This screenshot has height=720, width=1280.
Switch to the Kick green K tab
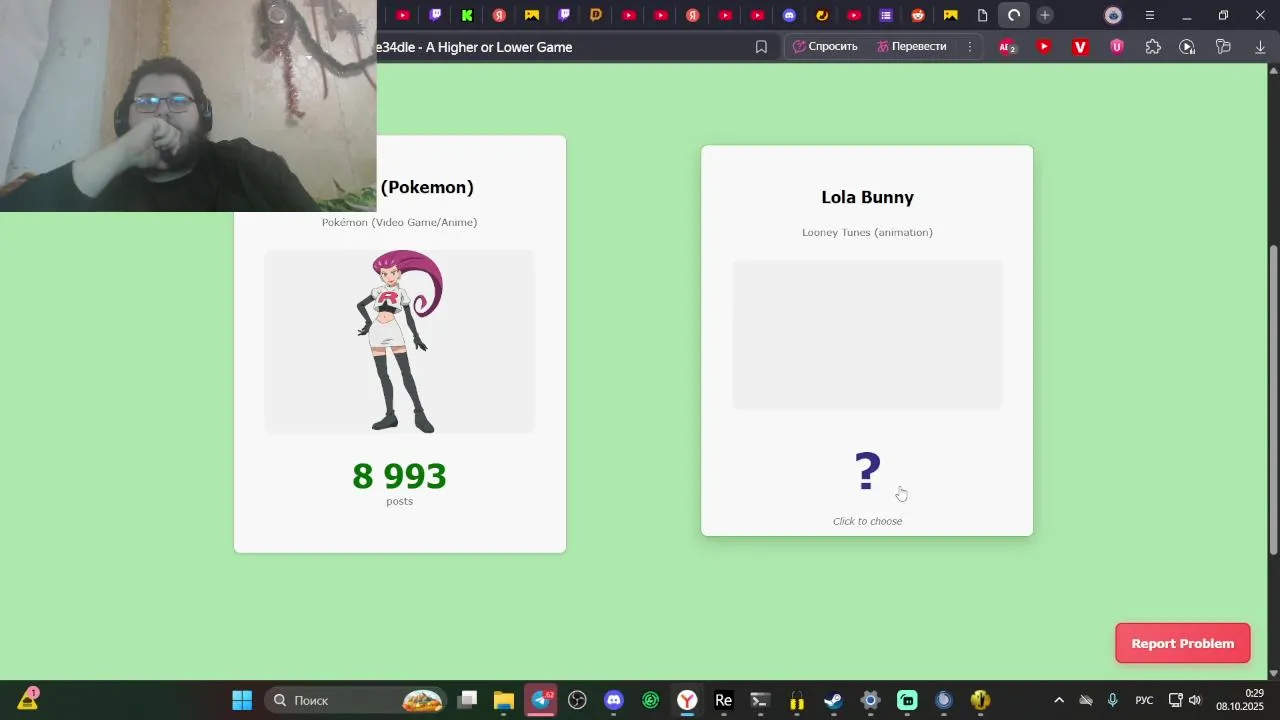tap(467, 15)
